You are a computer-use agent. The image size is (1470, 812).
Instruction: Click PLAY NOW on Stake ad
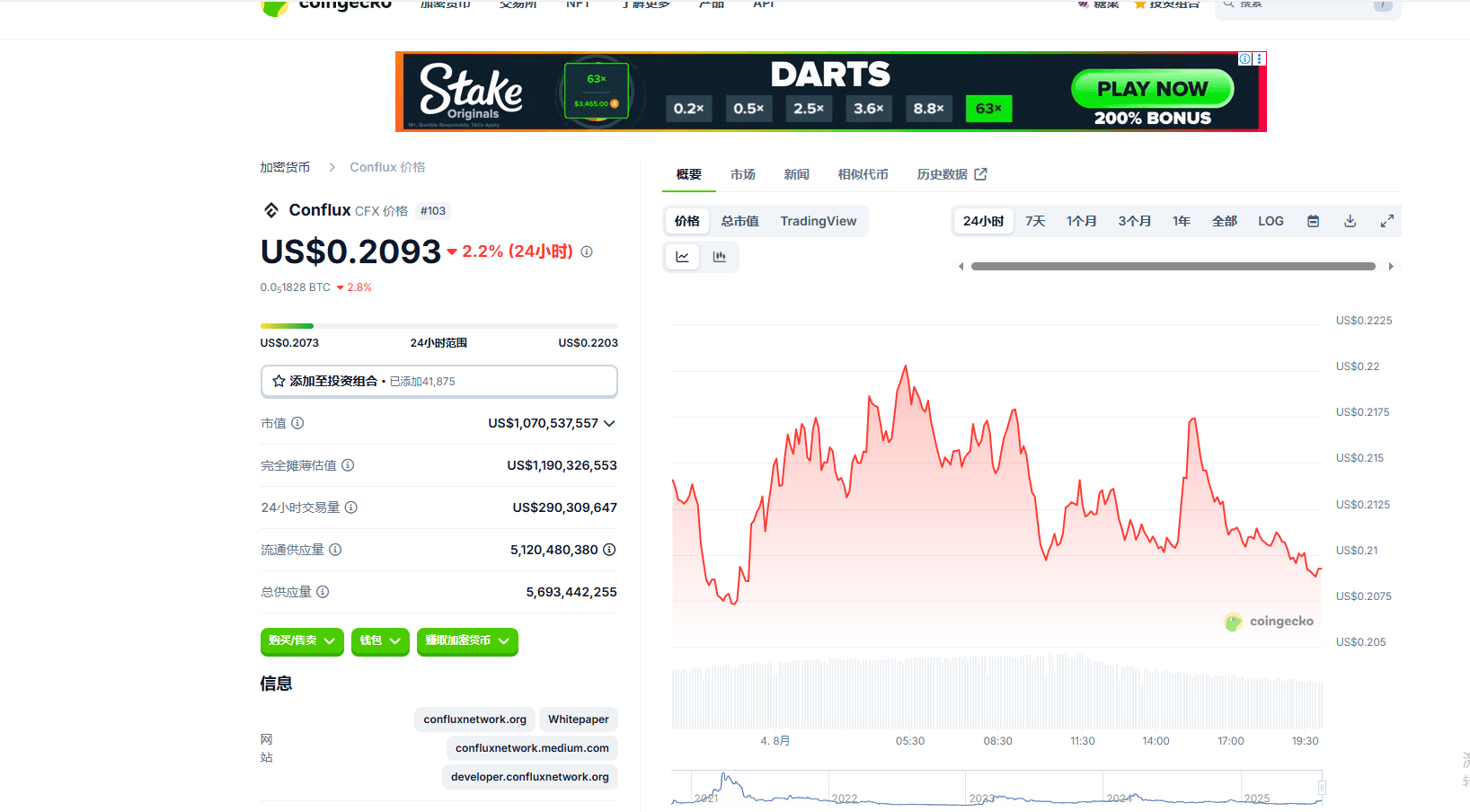pyautogui.click(x=1153, y=89)
